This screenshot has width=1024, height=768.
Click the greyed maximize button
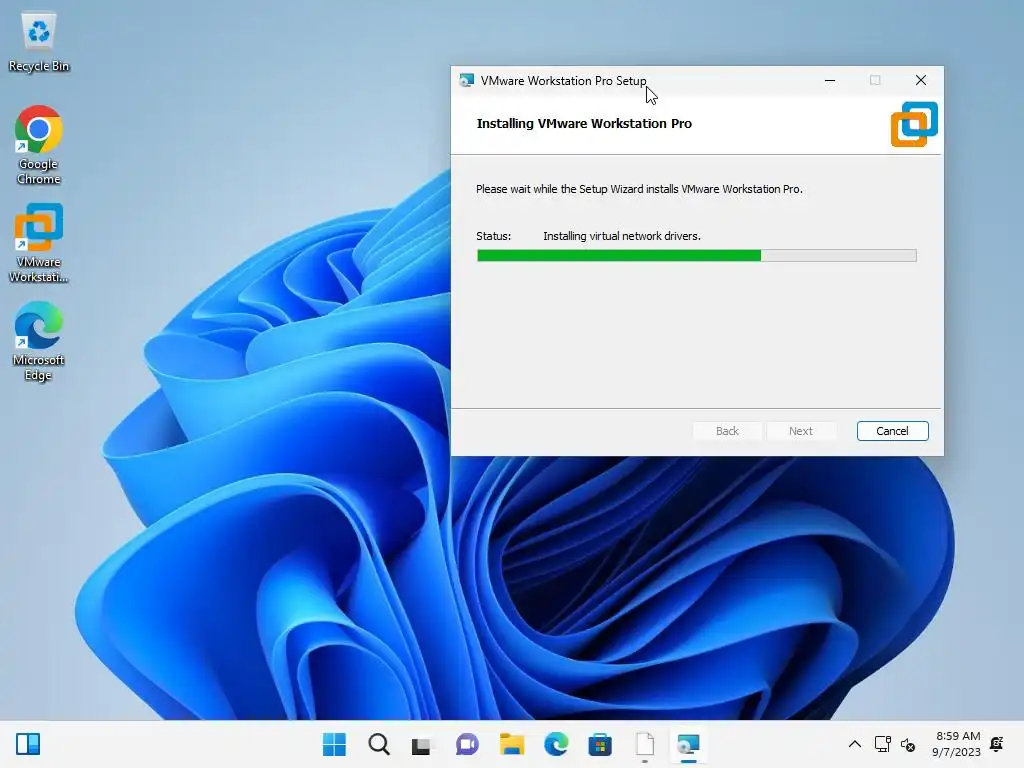click(875, 80)
